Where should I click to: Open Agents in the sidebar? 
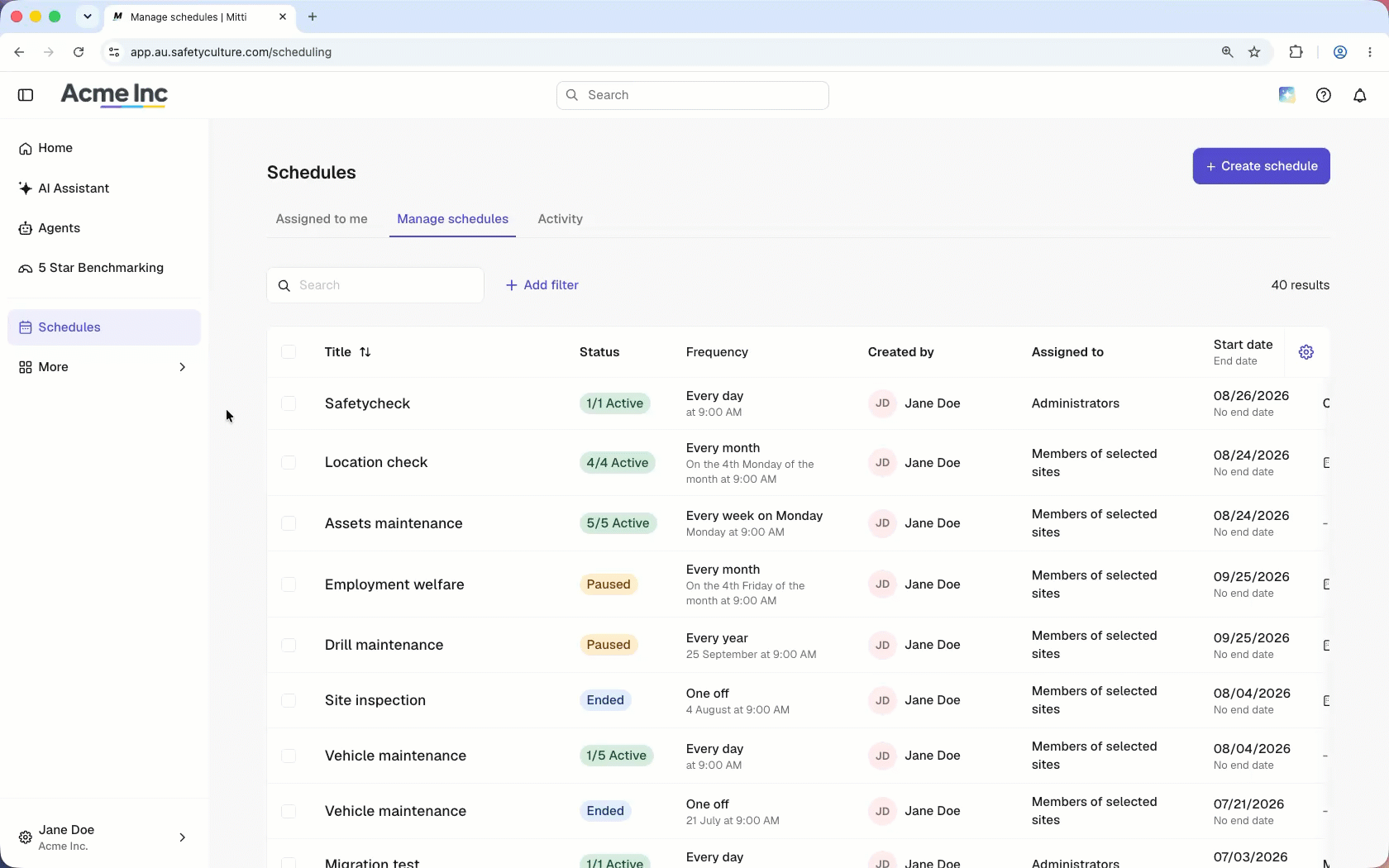pyautogui.click(x=104, y=228)
